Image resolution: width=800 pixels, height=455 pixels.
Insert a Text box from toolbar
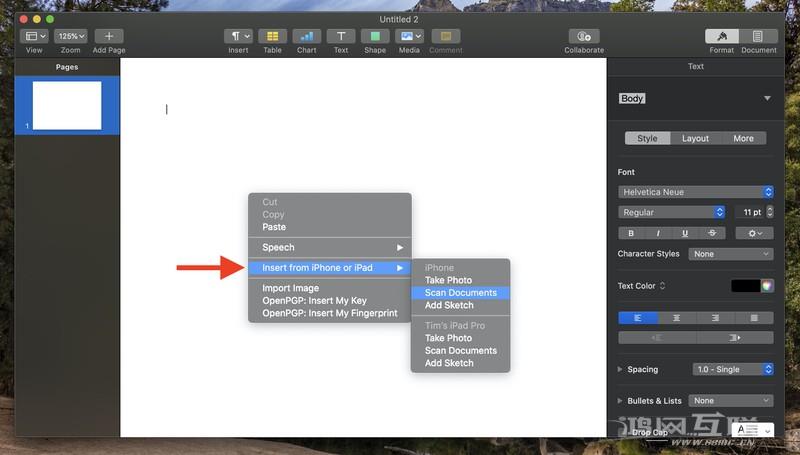tap(341, 36)
